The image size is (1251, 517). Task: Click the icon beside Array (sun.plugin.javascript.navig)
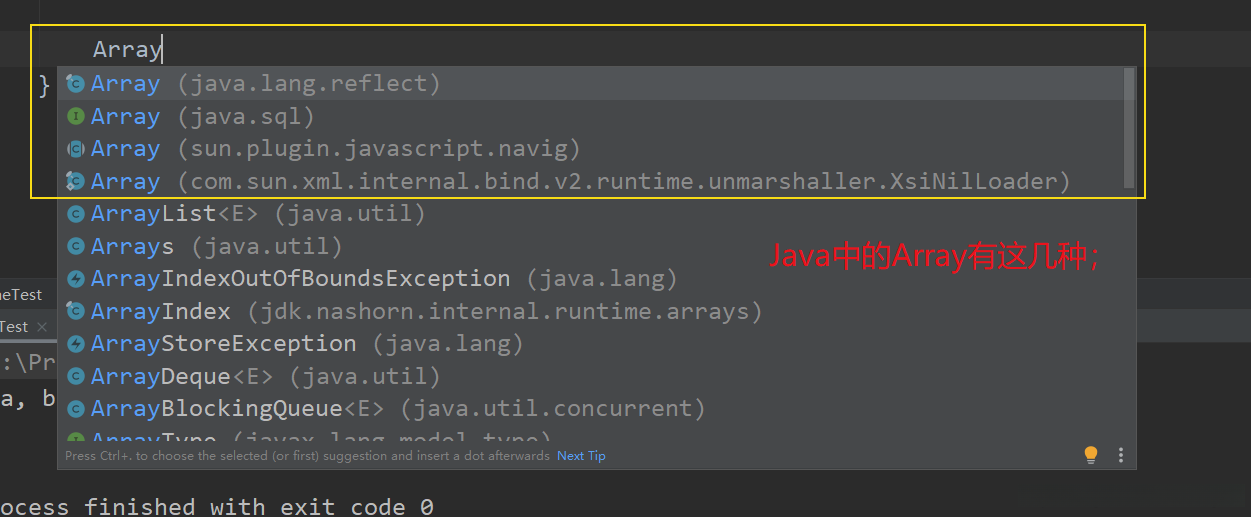(x=75, y=149)
